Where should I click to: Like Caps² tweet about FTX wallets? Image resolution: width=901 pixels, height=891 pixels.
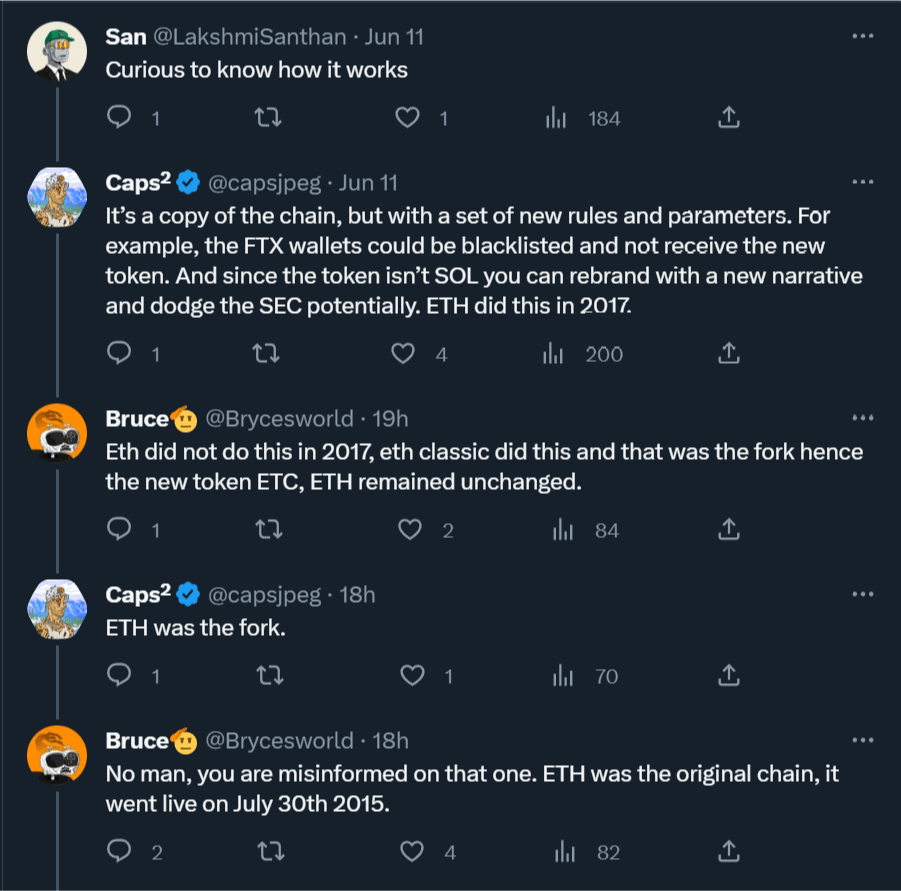pyautogui.click(x=403, y=353)
